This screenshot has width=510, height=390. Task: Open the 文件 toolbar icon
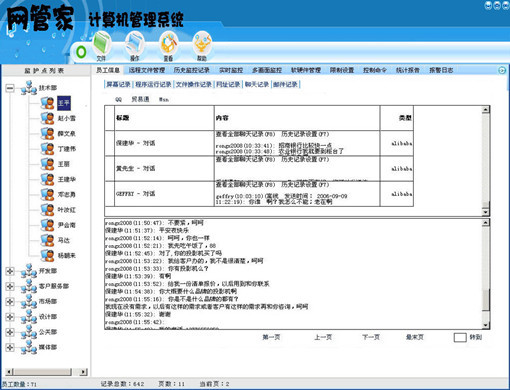[x=101, y=47]
